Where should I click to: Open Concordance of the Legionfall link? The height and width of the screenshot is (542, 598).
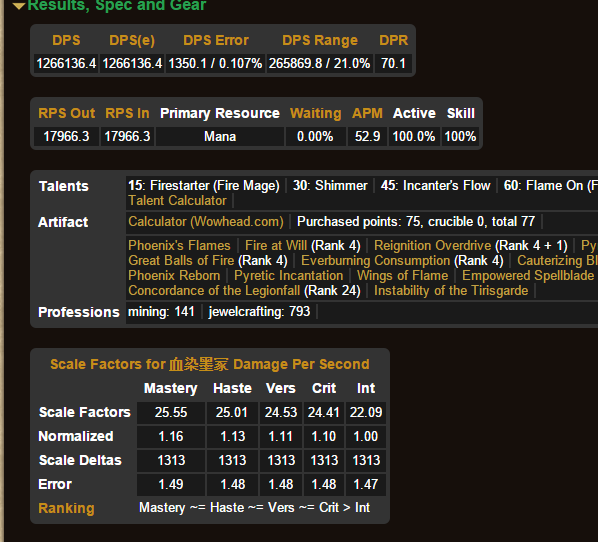click(214, 291)
